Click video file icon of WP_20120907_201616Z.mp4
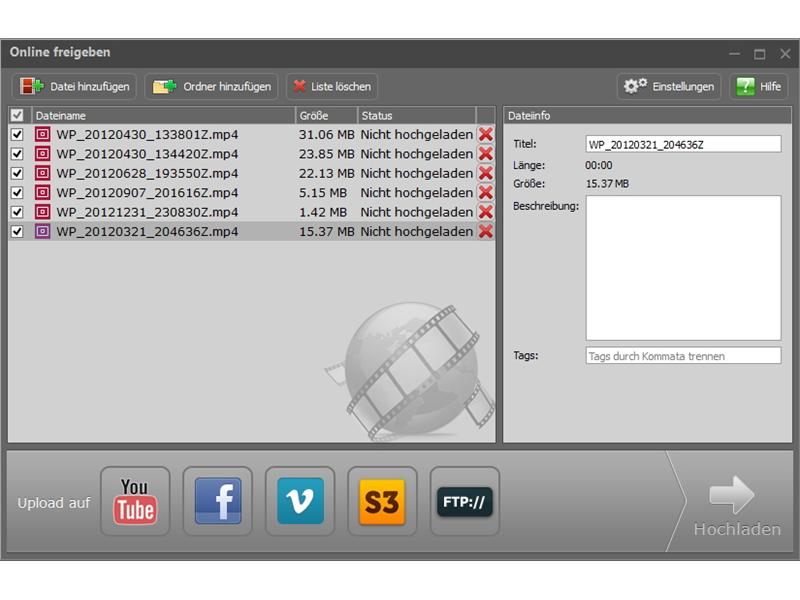 (x=42, y=193)
